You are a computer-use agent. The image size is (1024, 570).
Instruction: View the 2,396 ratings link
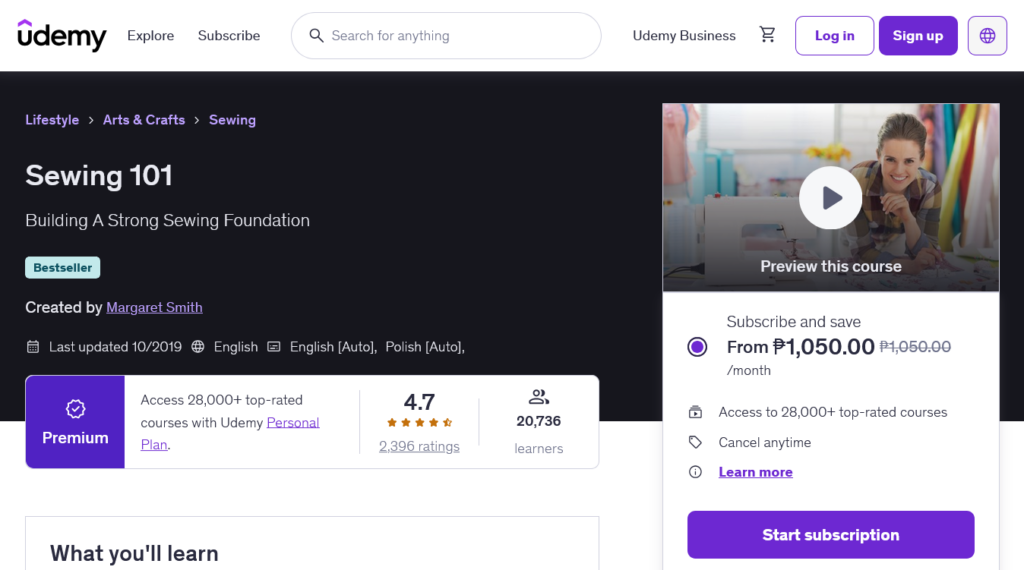419,447
